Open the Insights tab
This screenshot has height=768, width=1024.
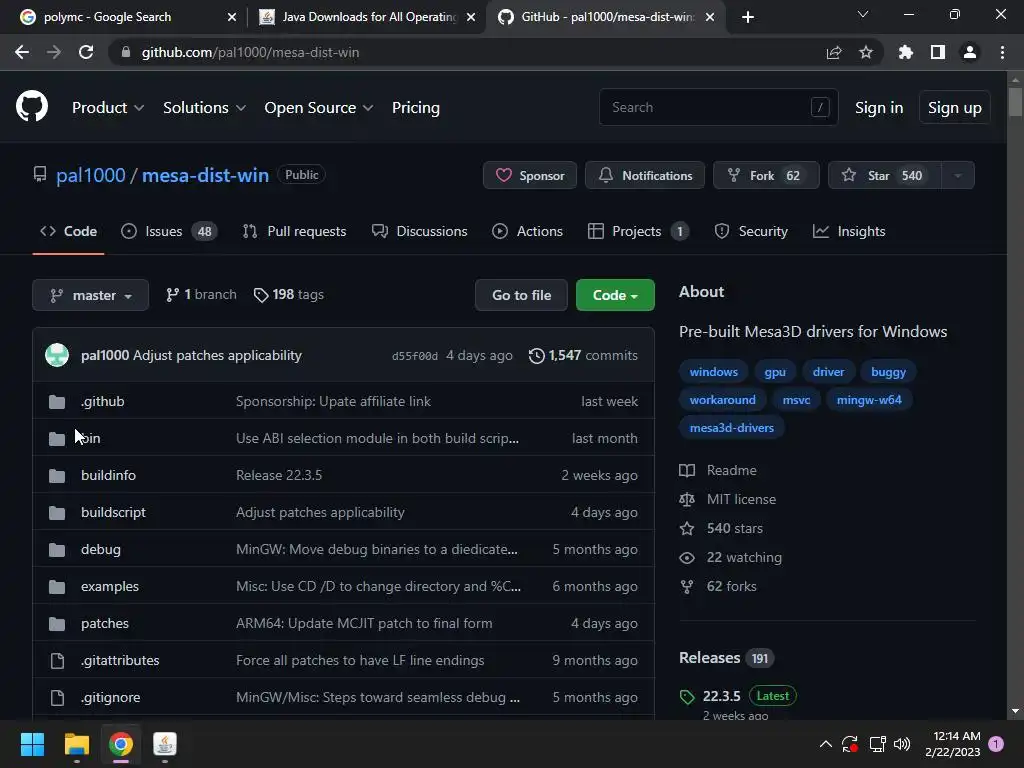point(849,231)
